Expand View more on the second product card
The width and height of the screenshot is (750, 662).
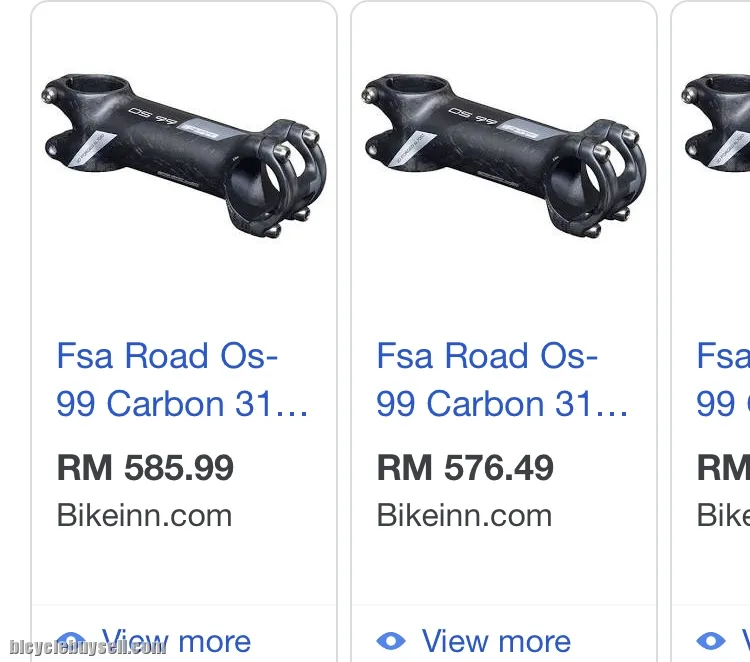point(496,641)
